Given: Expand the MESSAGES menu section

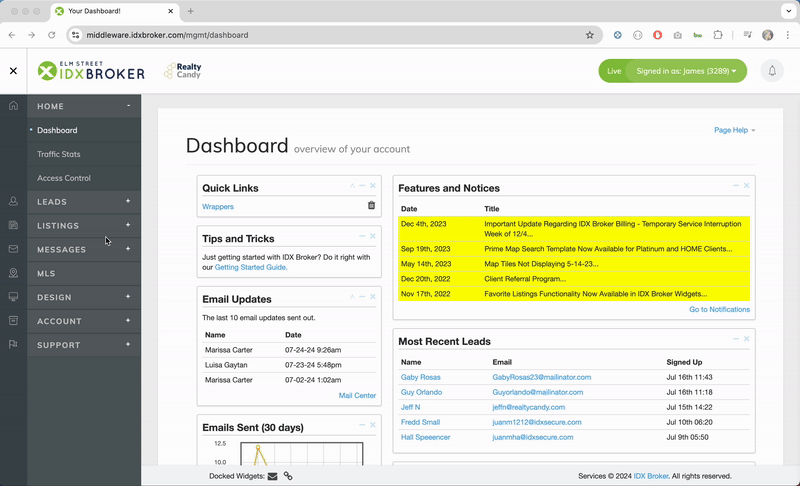Looking at the screenshot, I should coord(128,249).
